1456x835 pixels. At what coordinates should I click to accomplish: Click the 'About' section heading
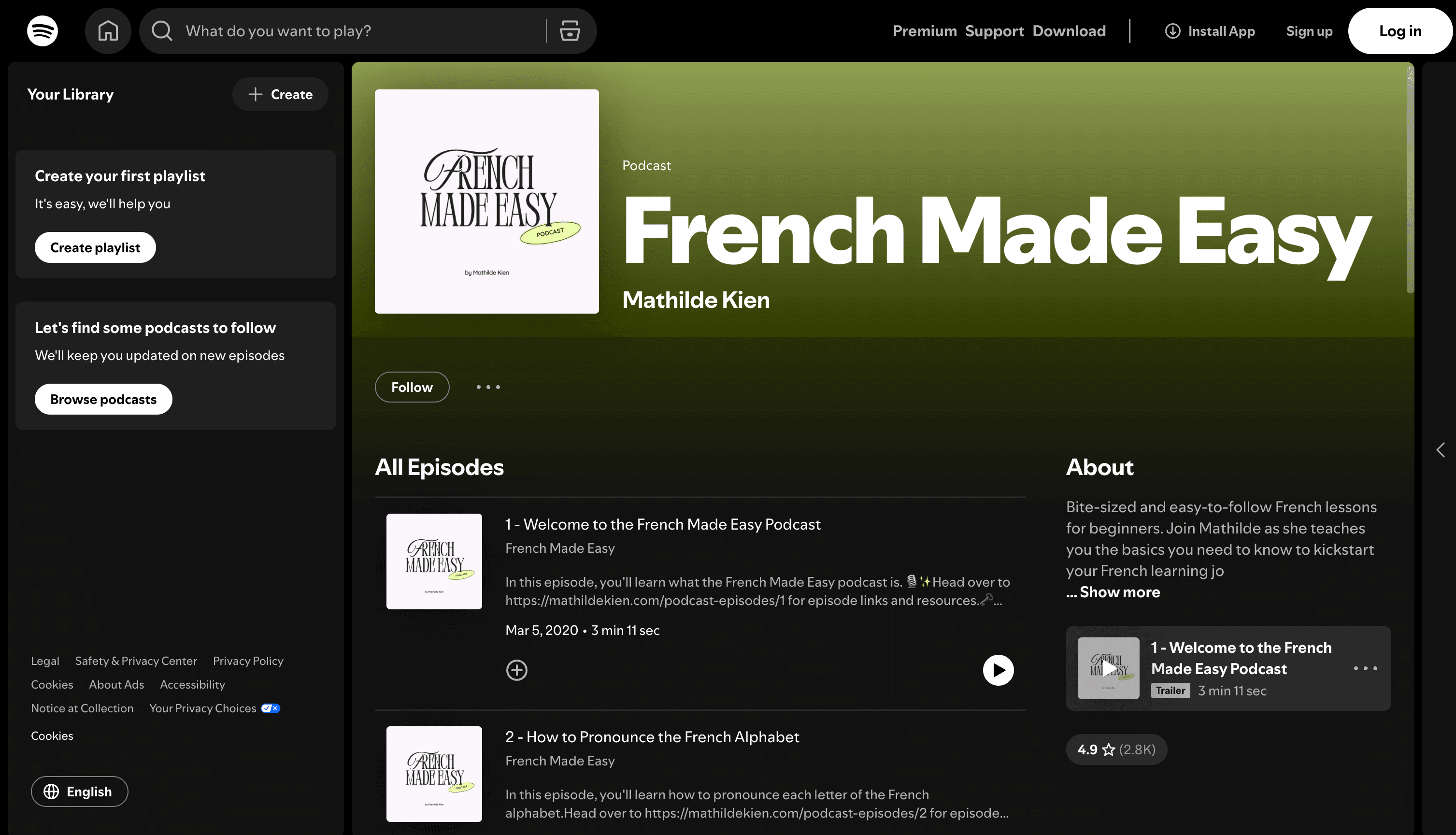pos(1100,467)
